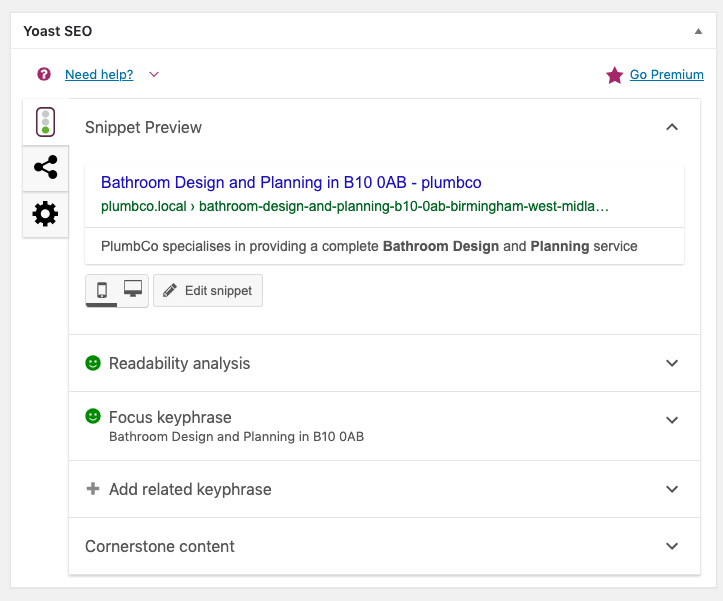
Task: Collapse the Yoast SEO metabox triangle
Action: [x=699, y=31]
